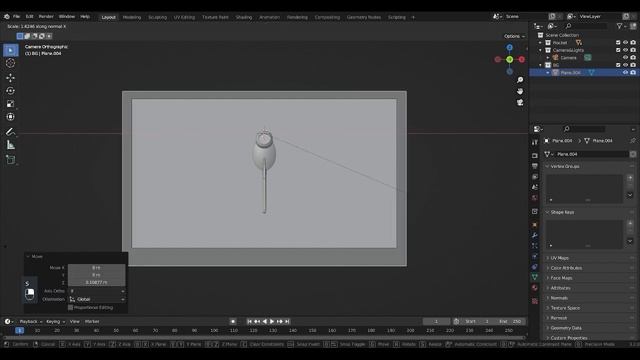Screen dimensions: 640x360
Task: Open the Orientation Global dropdown
Action: pyautogui.click(x=97, y=300)
